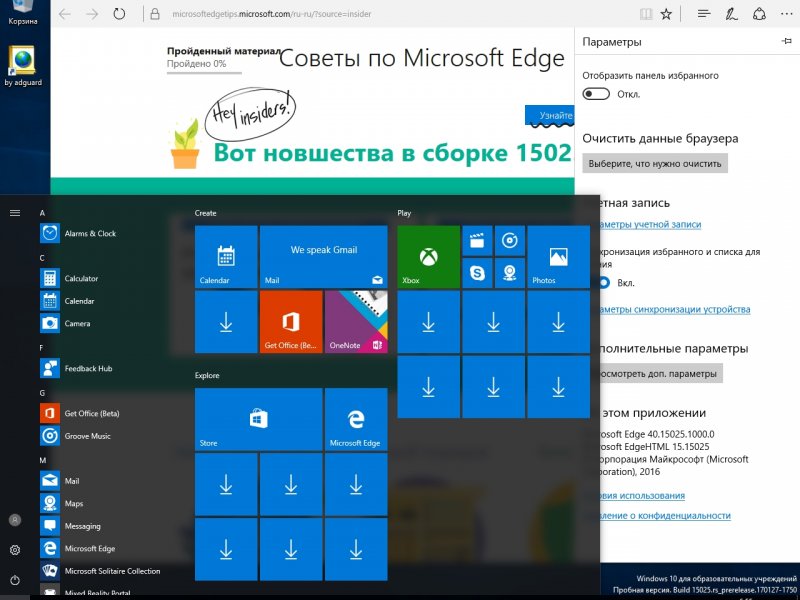Toggle sync favorites switch Вкл.

[x=603, y=283]
